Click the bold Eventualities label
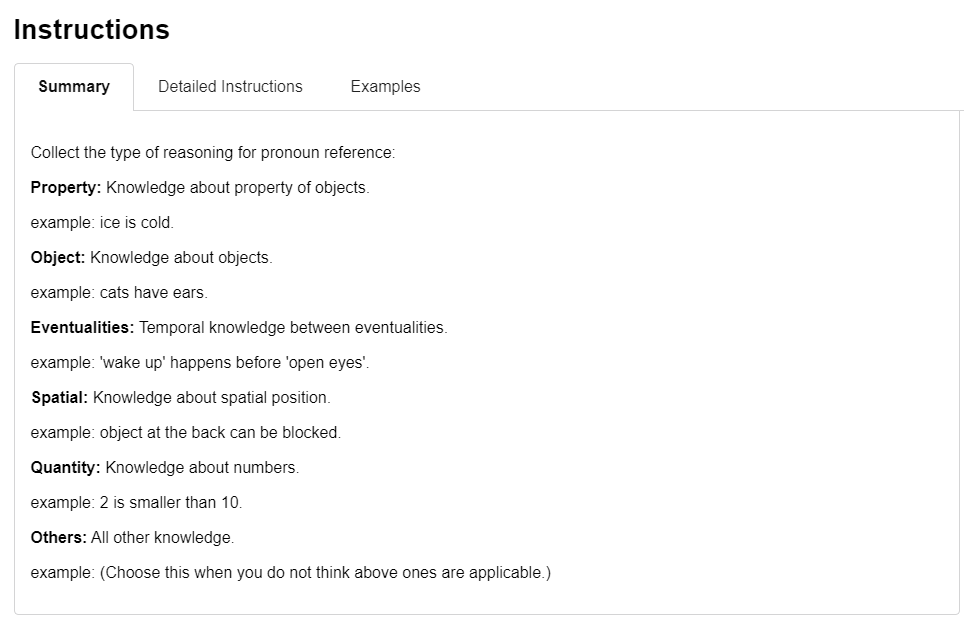This screenshot has width=977, height=628. [x=82, y=328]
